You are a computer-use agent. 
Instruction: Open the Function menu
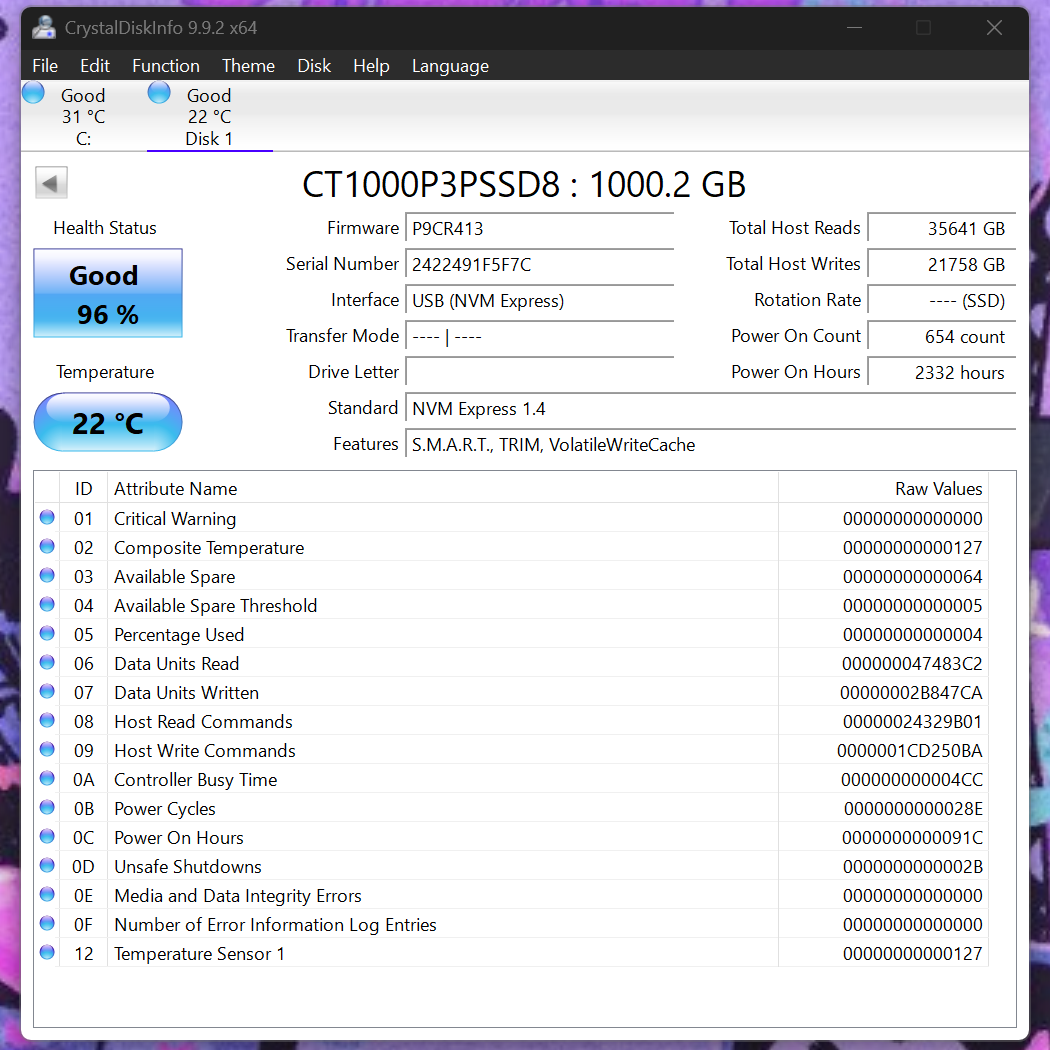pos(166,66)
